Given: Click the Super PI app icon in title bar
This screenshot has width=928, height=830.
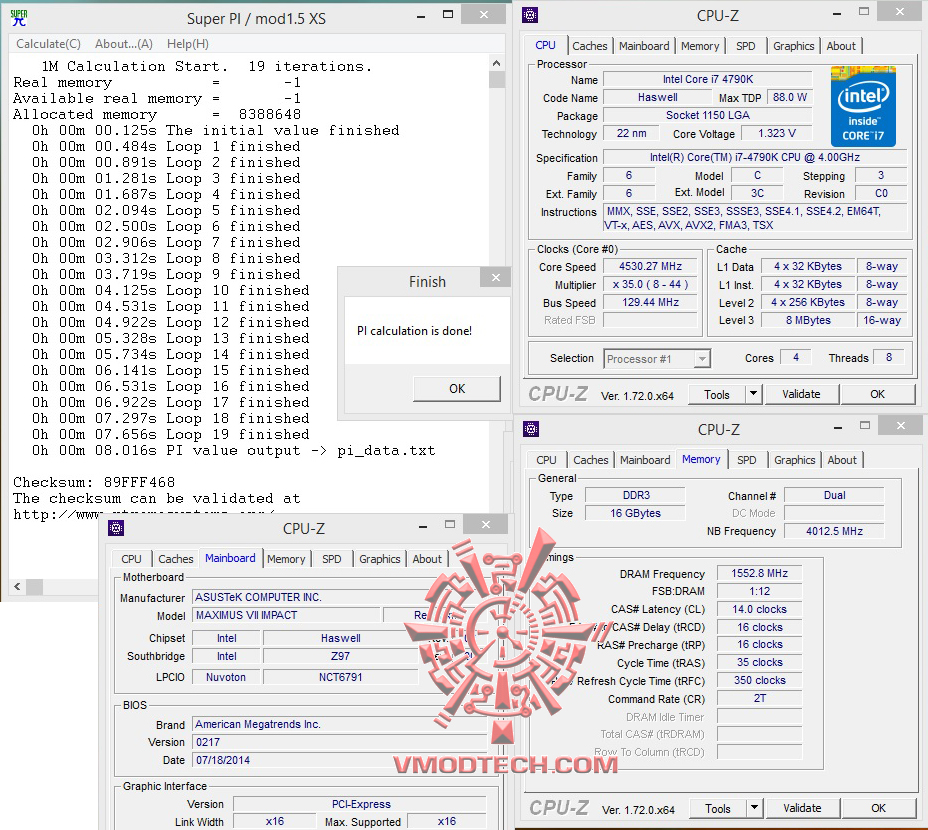Looking at the screenshot, I should pyautogui.click(x=19, y=18).
